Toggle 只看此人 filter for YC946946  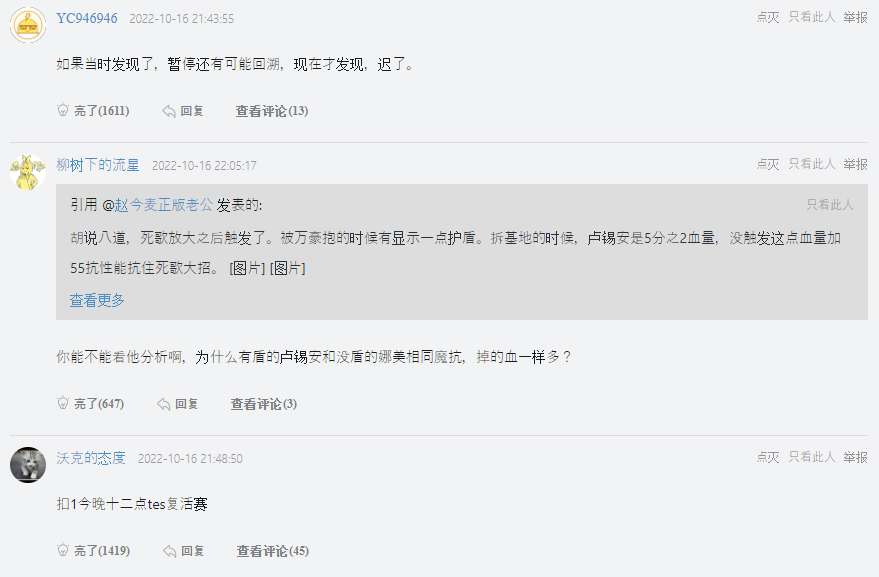[812, 17]
